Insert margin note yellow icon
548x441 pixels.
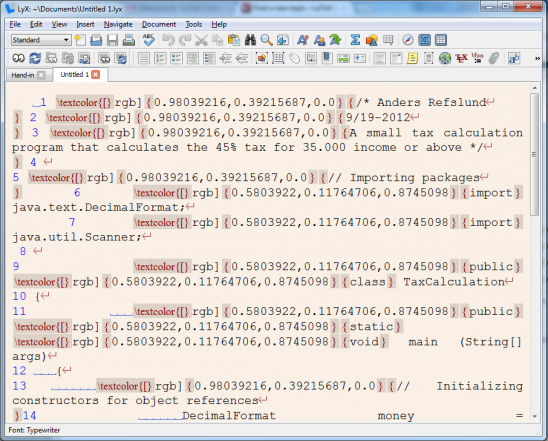pyautogui.click(x=412, y=58)
